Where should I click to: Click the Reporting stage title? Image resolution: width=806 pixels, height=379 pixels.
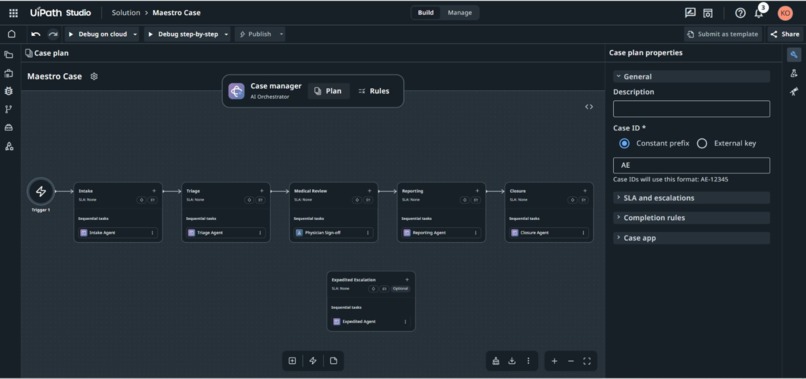point(412,191)
